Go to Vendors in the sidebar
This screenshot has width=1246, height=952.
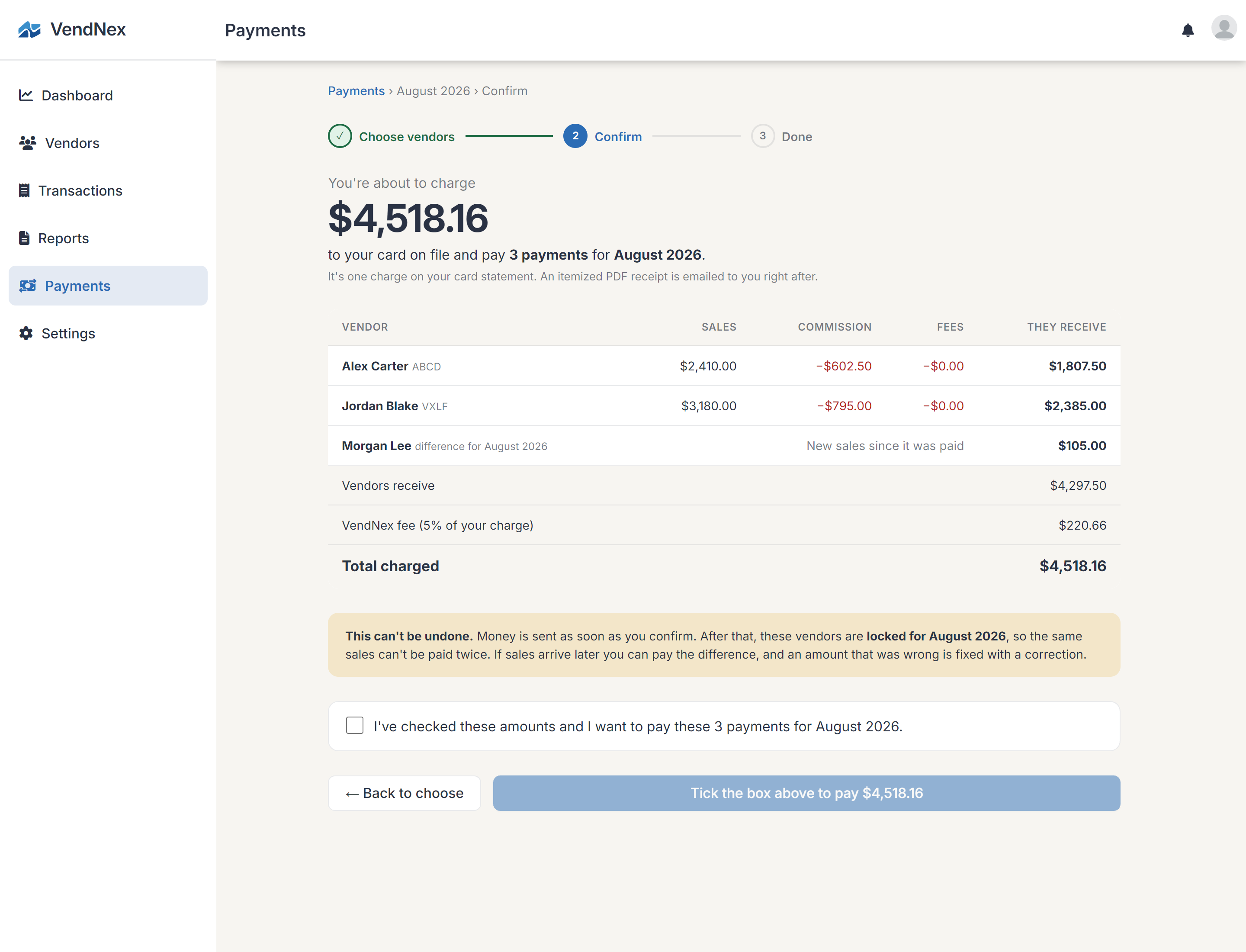click(108, 143)
